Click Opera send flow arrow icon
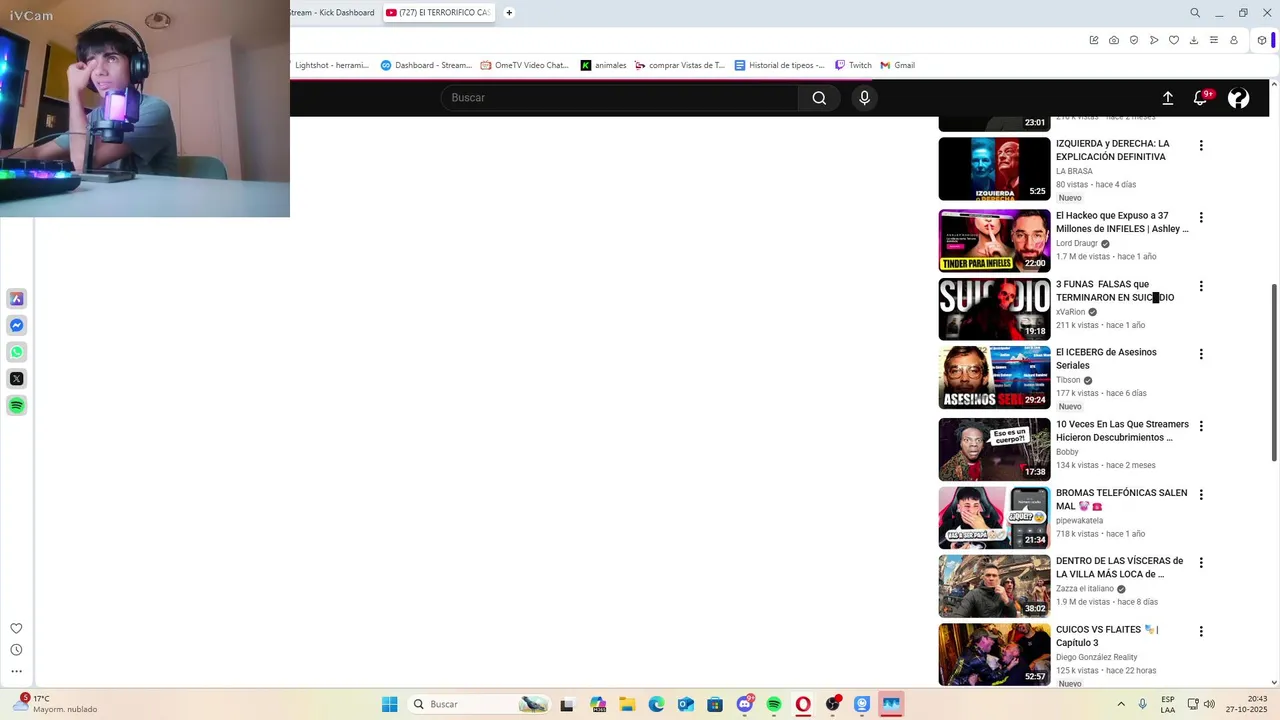This screenshot has width=1280, height=720. pyautogui.click(x=1154, y=40)
